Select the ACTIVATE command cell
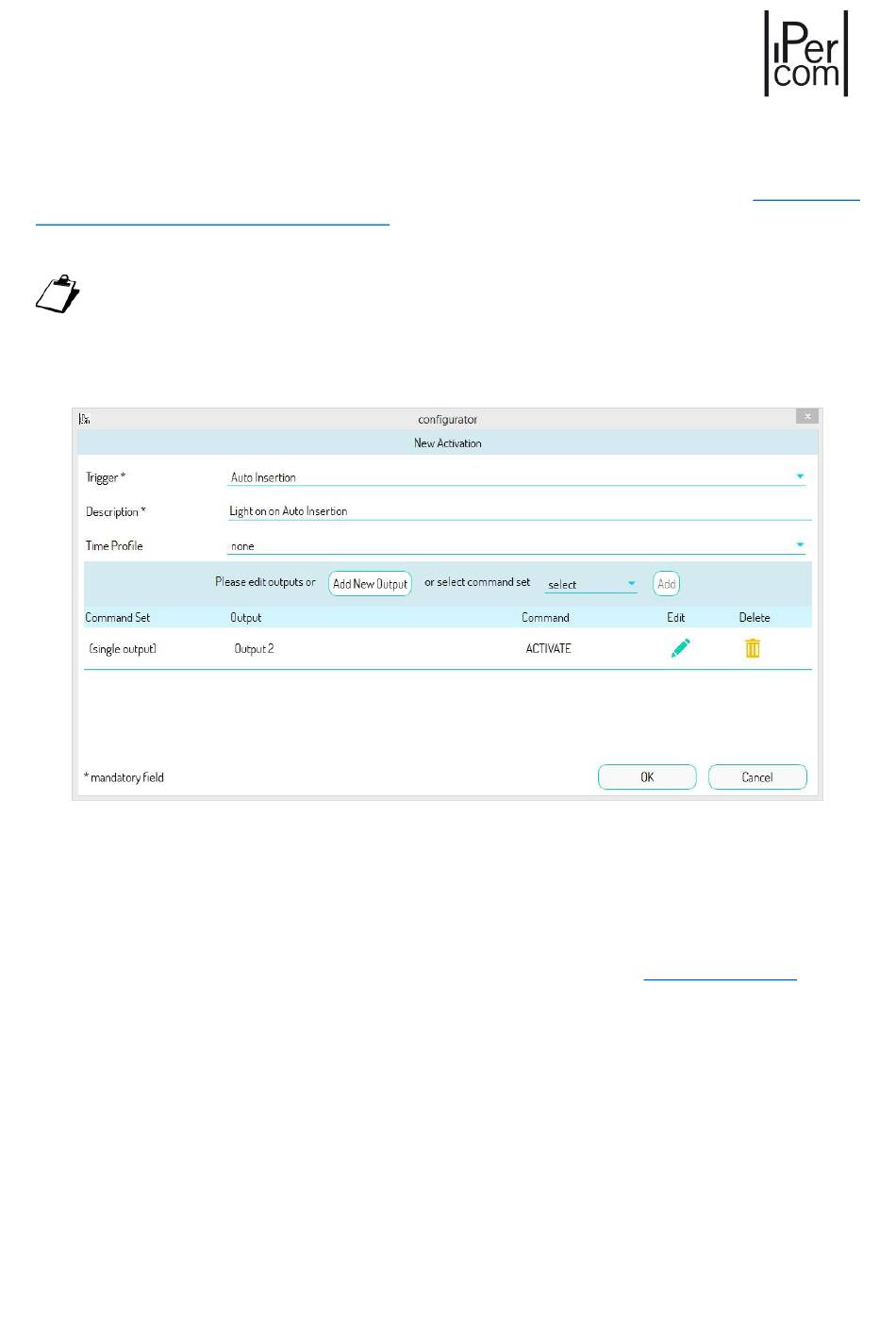Viewport: 896px width, 1318px height. (x=549, y=648)
